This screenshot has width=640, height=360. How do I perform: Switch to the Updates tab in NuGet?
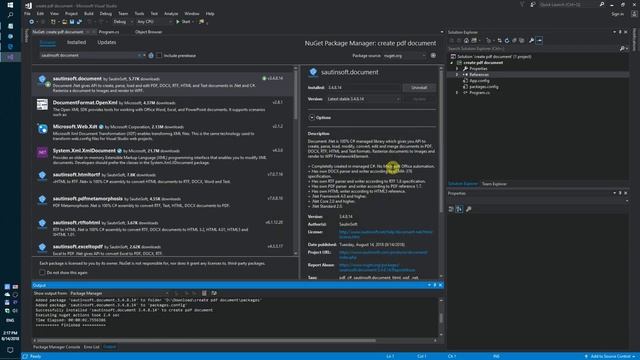pos(107,42)
